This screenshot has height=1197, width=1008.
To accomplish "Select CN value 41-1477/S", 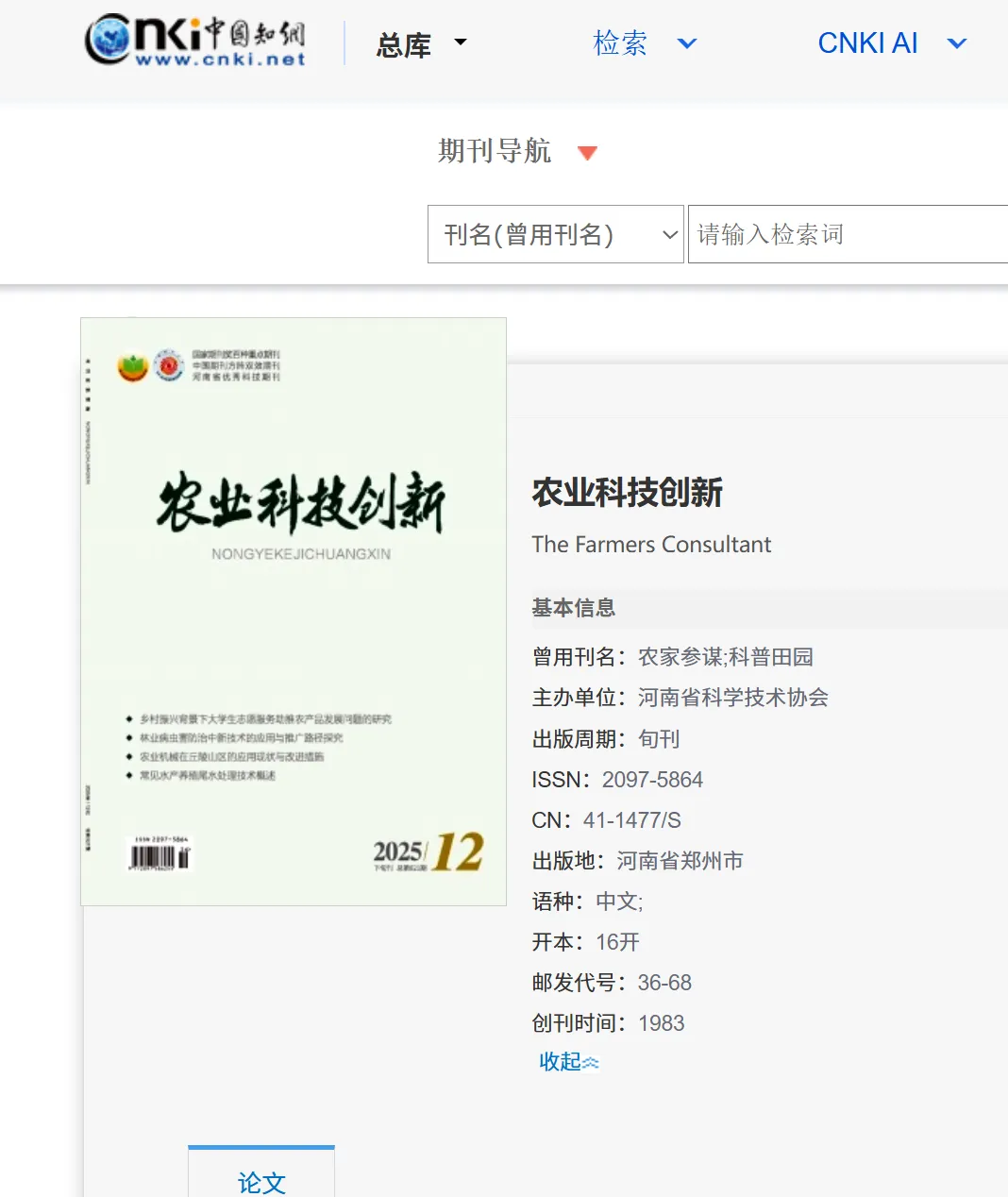I will (632, 820).
